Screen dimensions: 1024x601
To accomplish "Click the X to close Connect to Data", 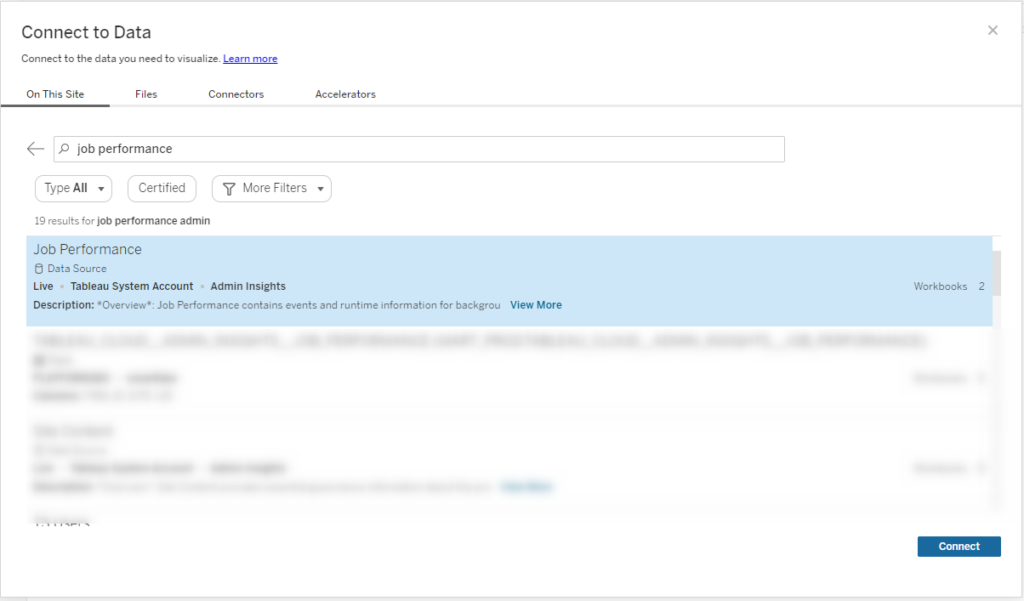I will tap(992, 30).
